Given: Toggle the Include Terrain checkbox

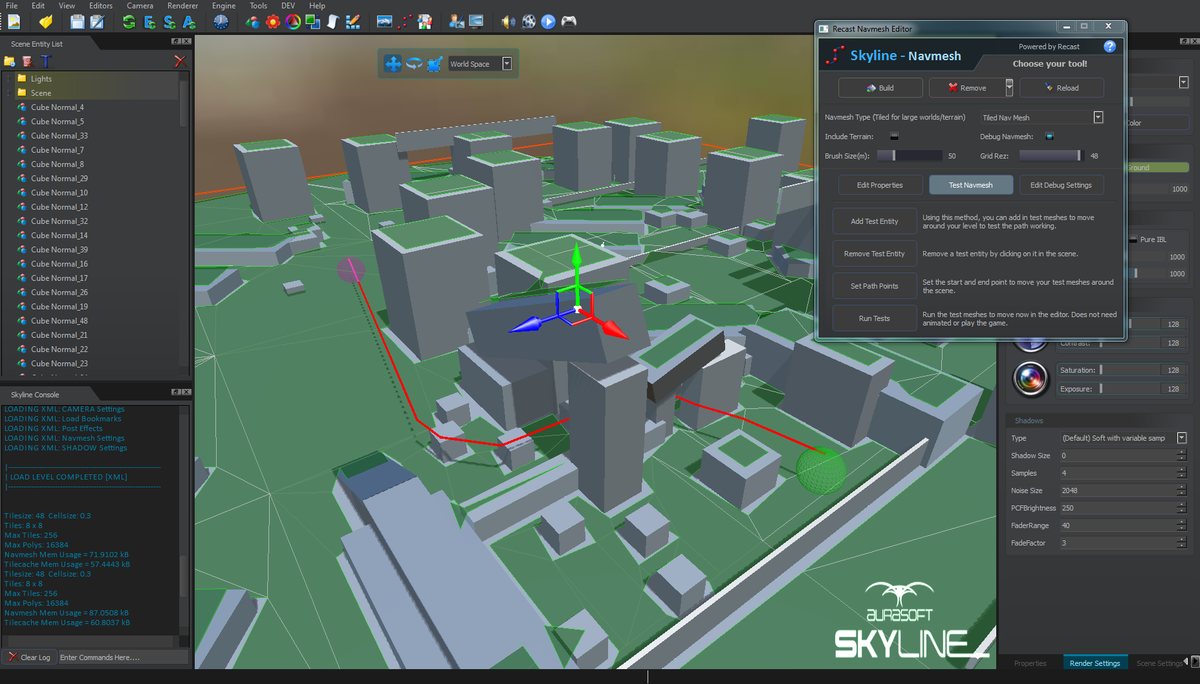Looking at the screenshot, I should [x=894, y=136].
